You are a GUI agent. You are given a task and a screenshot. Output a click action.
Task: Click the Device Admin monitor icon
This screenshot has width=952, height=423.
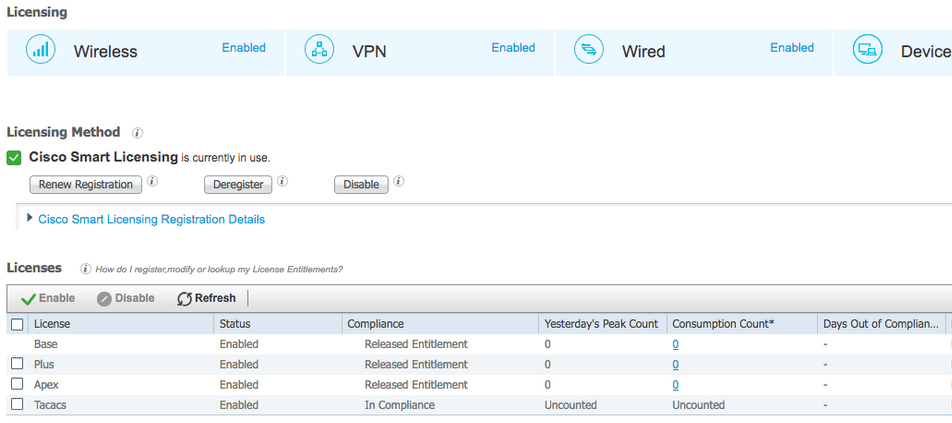pos(868,50)
